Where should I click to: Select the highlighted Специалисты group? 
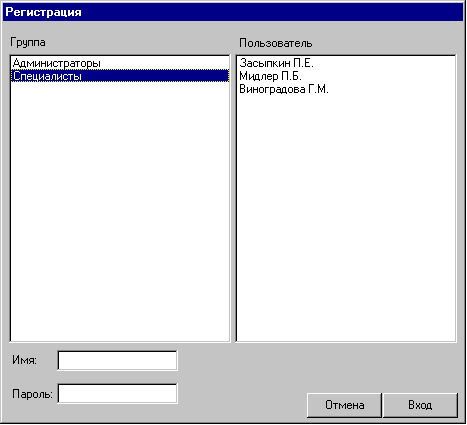point(120,76)
